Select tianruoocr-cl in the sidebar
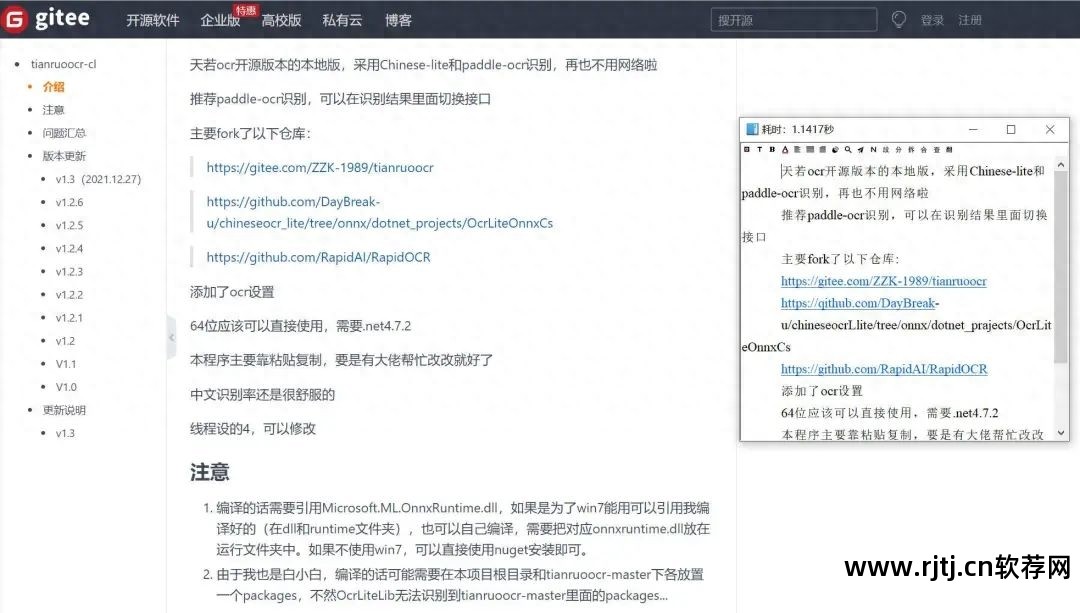Screen dimensions: 1080x613 (63, 64)
